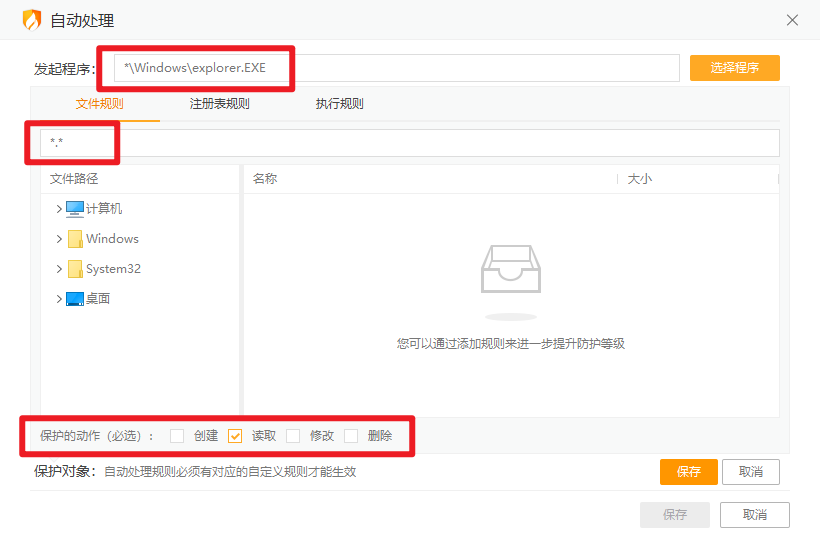Expand the 桌面 tree node
The height and width of the screenshot is (540, 820).
[59, 299]
